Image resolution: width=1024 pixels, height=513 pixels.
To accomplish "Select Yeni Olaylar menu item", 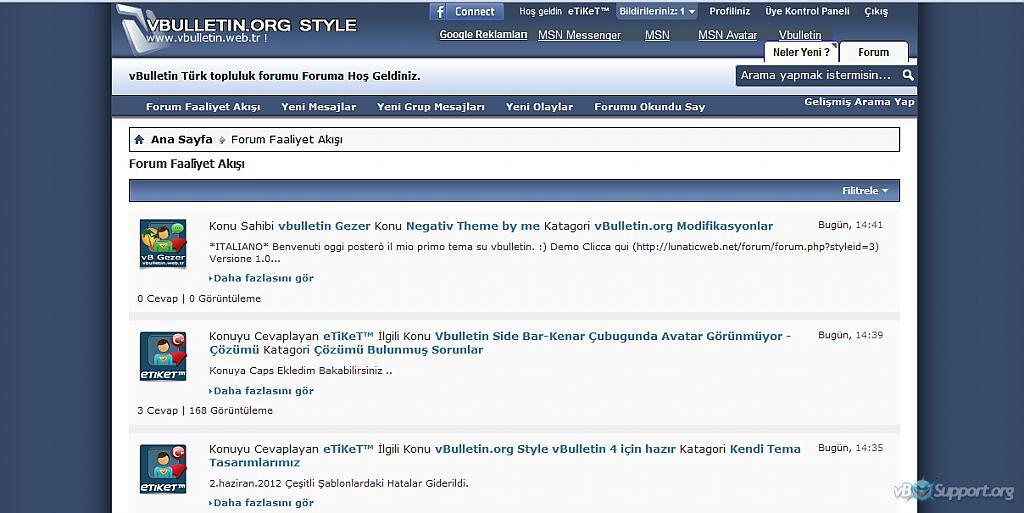I will pos(539,106).
